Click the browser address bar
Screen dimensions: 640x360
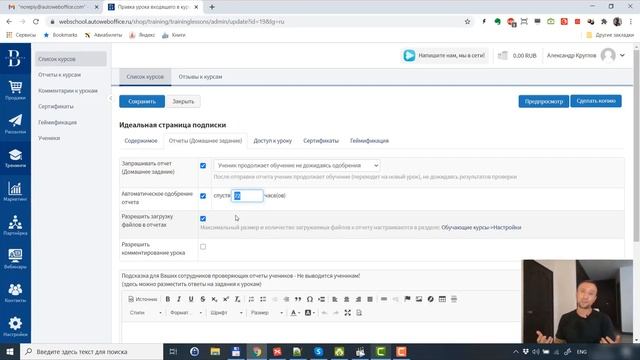click(257, 22)
